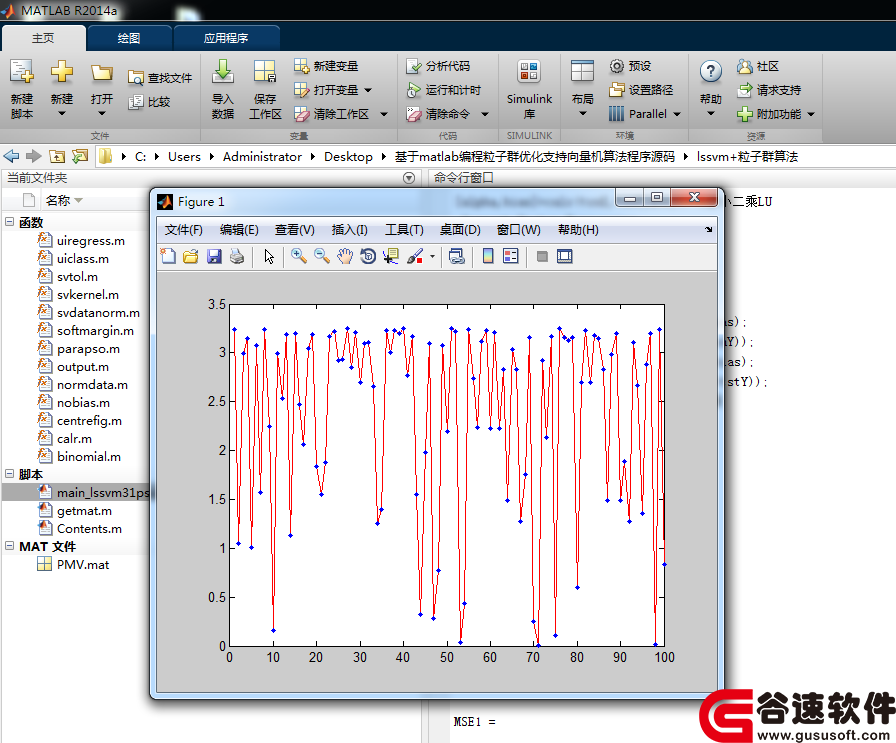Click 运行和计时 run and time
This screenshot has height=743, width=896.
(x=443, y=90)
